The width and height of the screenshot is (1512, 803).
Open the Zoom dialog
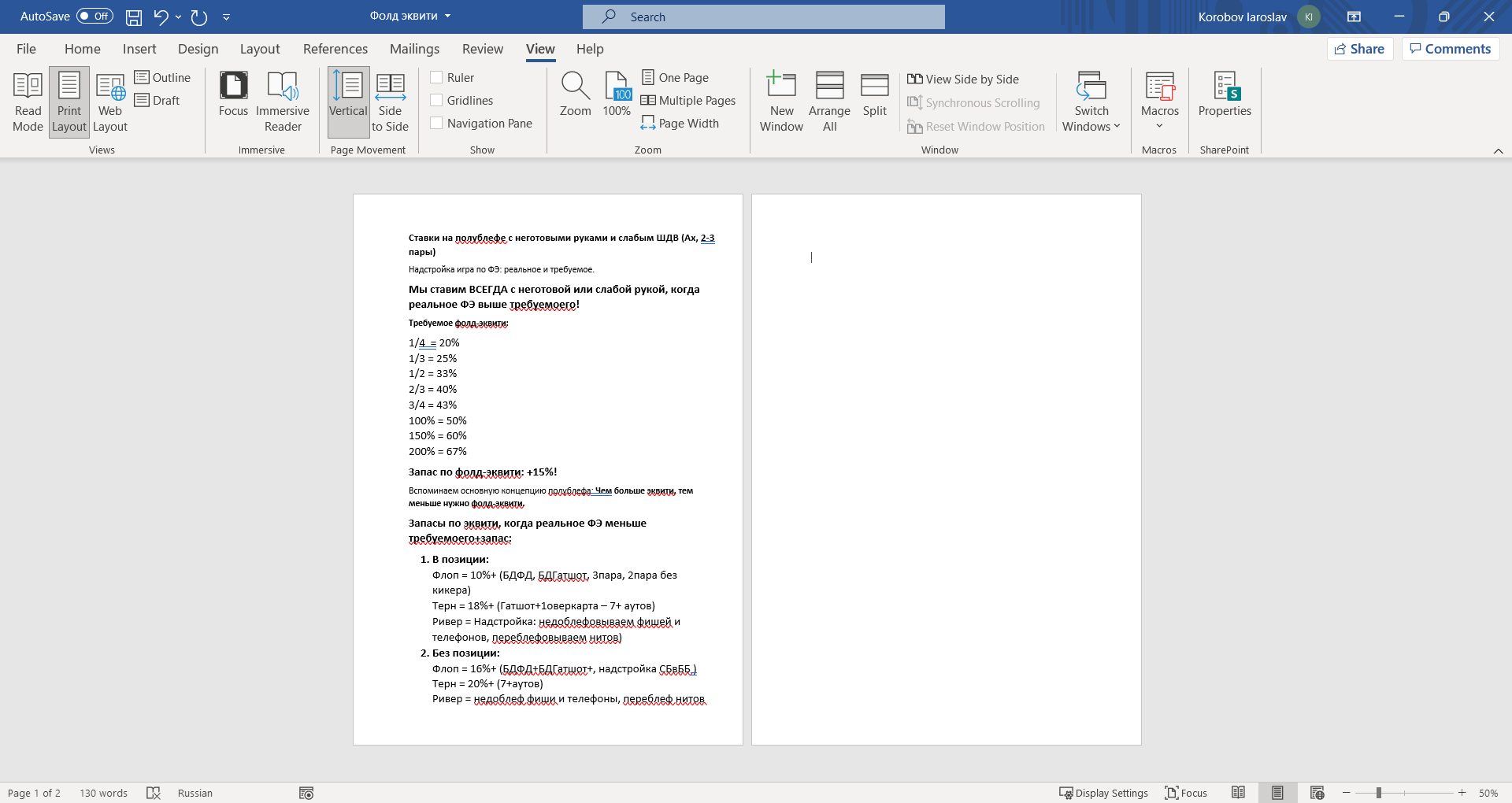pos(575,94)
